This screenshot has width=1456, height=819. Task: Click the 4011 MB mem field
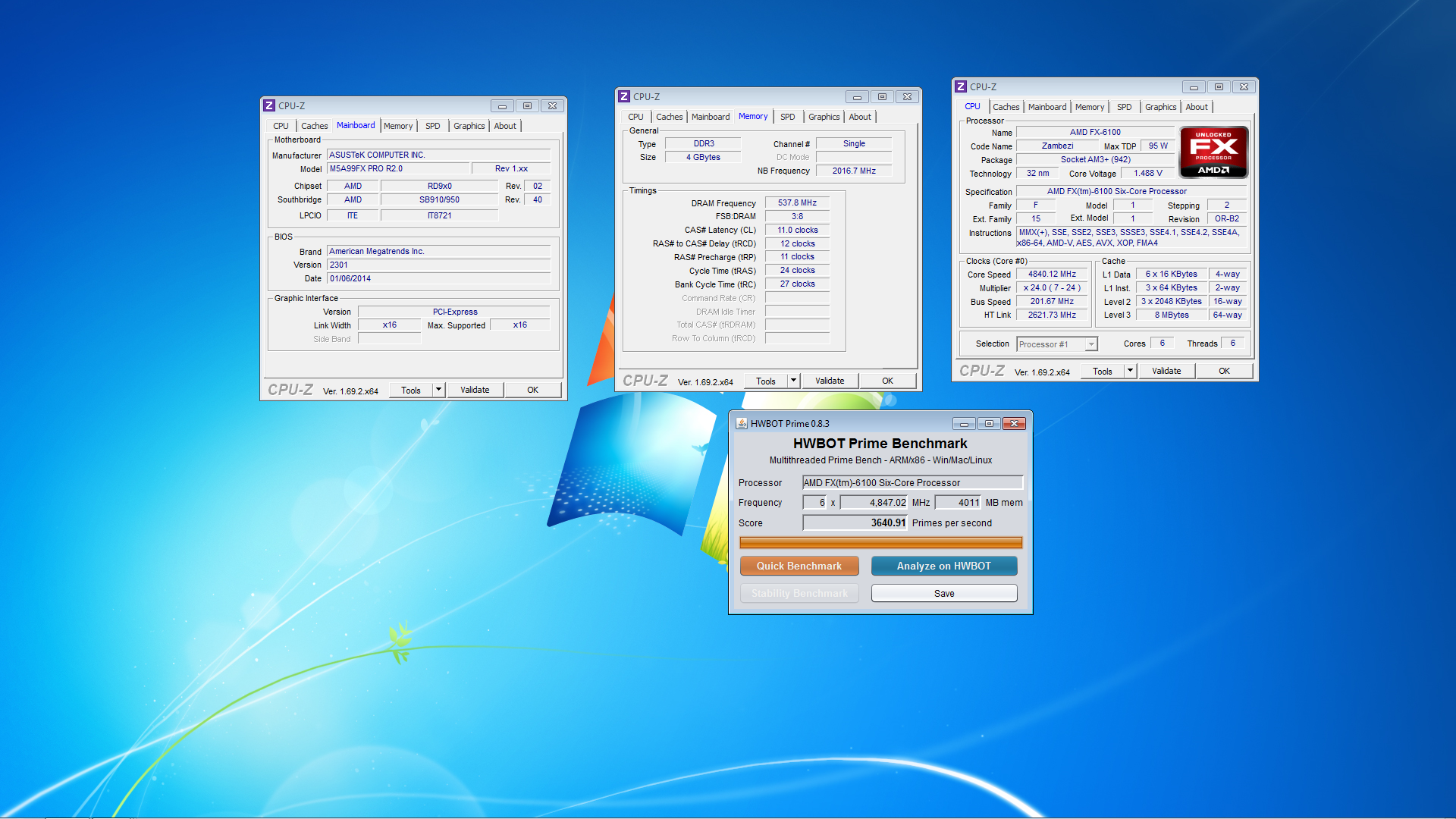(959, 502)
